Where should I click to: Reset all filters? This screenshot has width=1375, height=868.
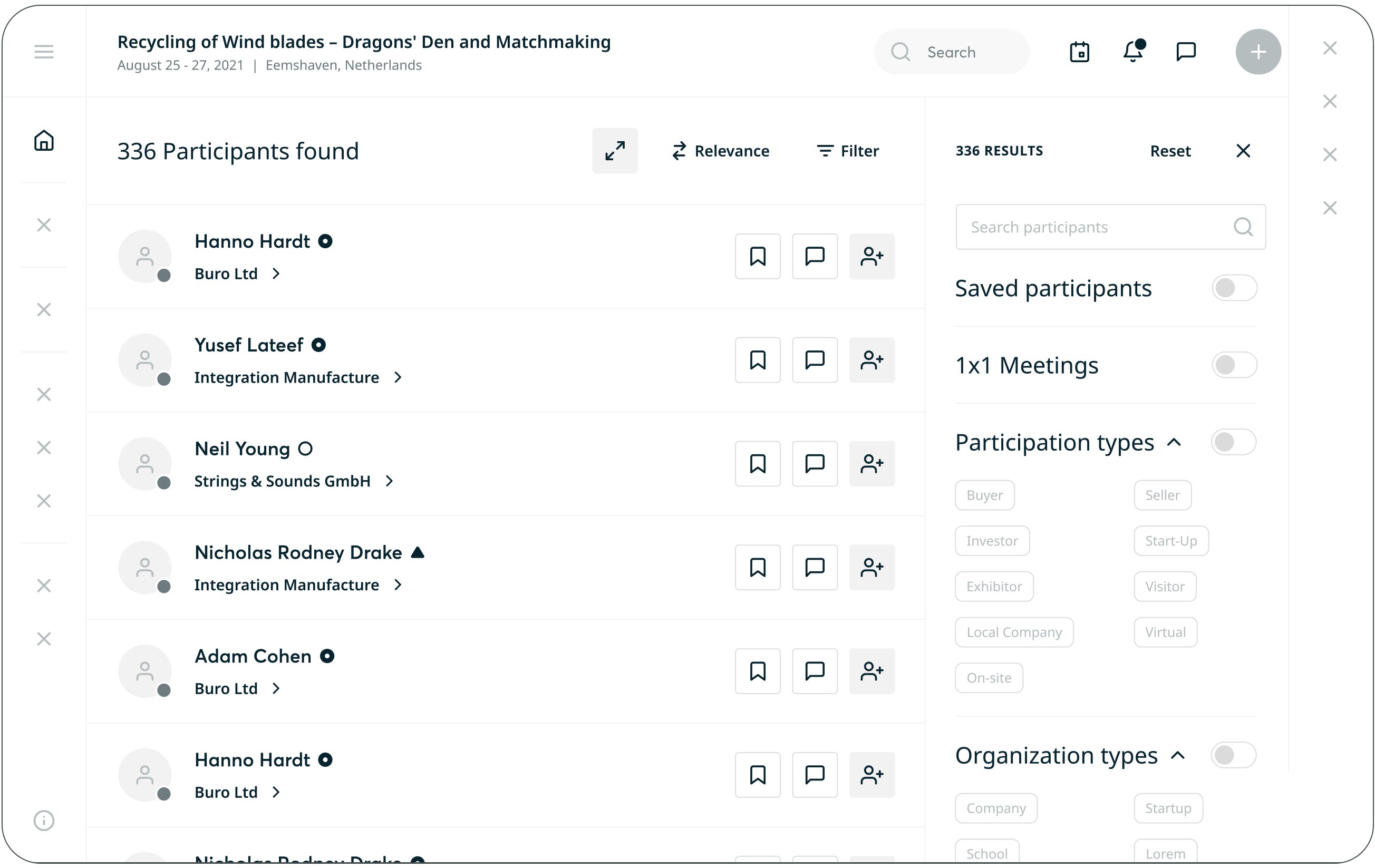pyautogui.click(x=1169, y=151)
